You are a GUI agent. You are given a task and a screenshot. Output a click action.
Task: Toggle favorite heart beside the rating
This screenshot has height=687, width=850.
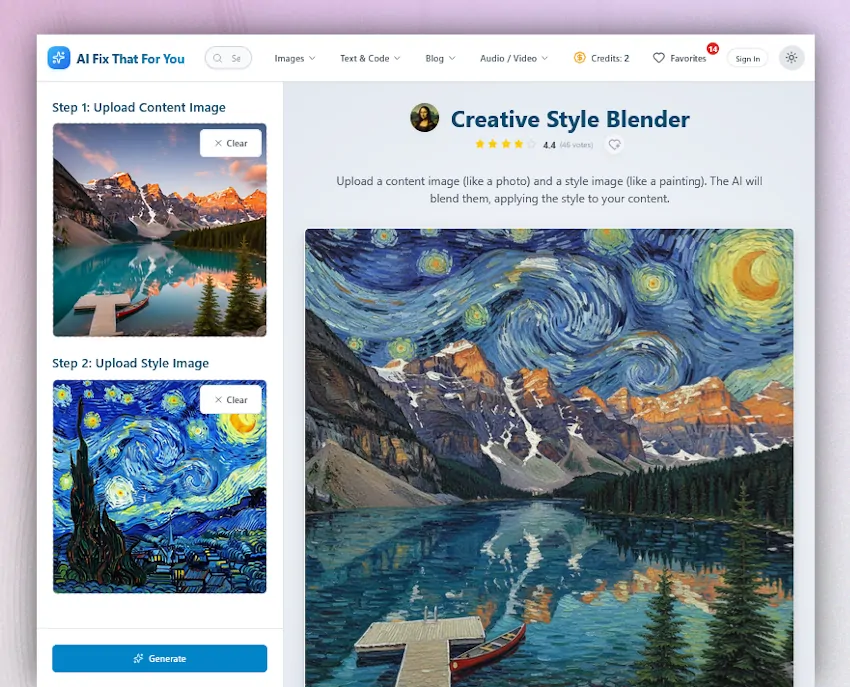point(614,145)
